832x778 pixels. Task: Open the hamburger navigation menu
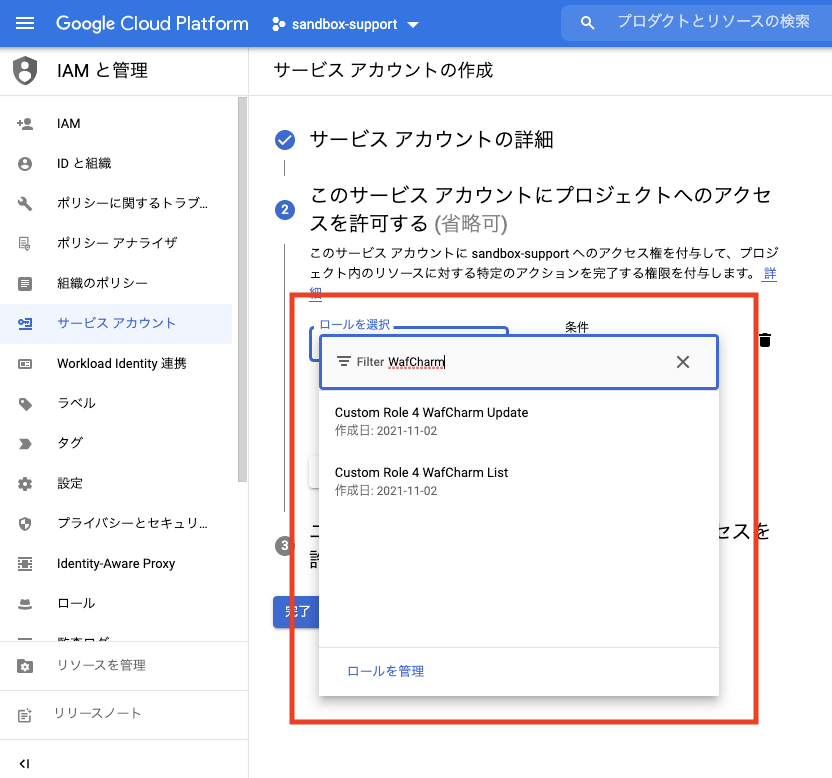(25, 23)
